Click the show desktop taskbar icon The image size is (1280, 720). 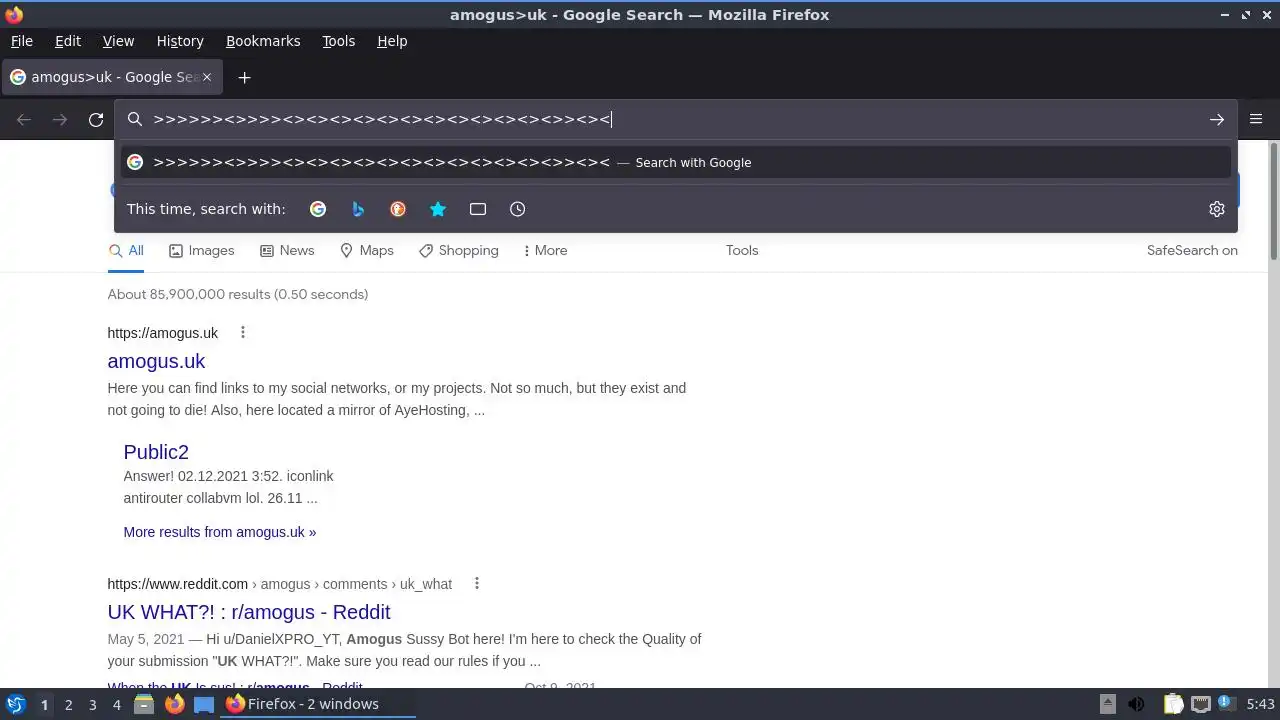(x=204, y=704)
